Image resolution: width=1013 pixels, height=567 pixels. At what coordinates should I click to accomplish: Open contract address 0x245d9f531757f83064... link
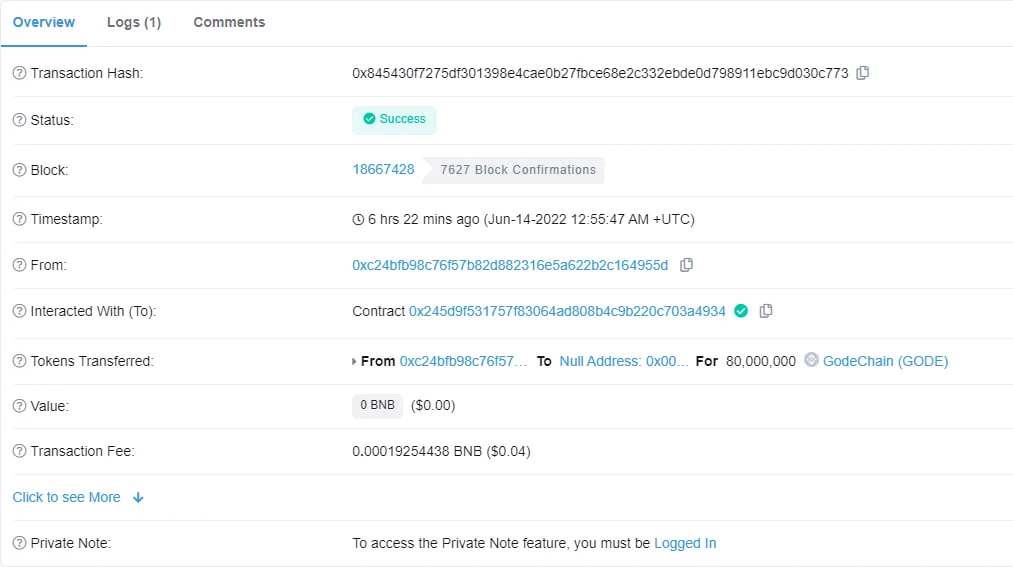click(567, 311)
